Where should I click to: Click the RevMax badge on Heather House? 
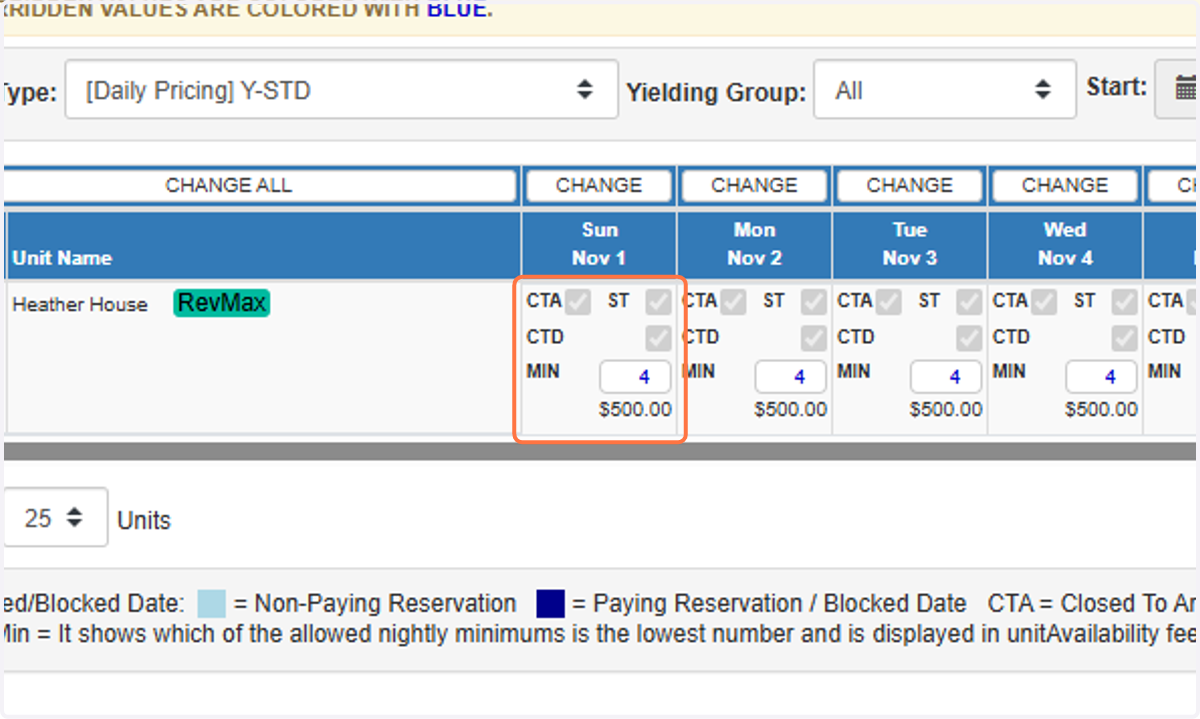[222, 302]
